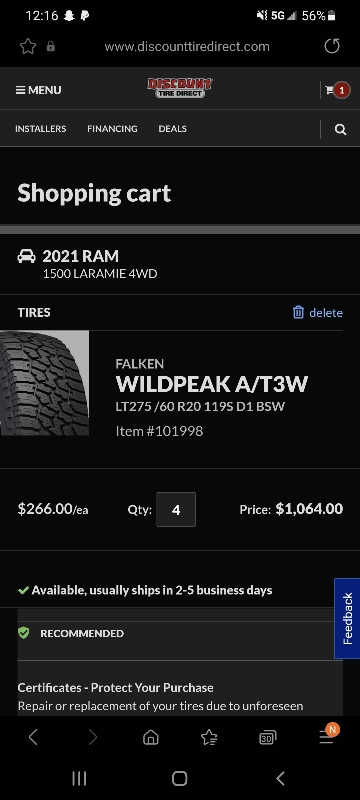Open the Feedback side tab
This screenshot has width=360, height=800.
pyautogui.click(x=347, y=618)
